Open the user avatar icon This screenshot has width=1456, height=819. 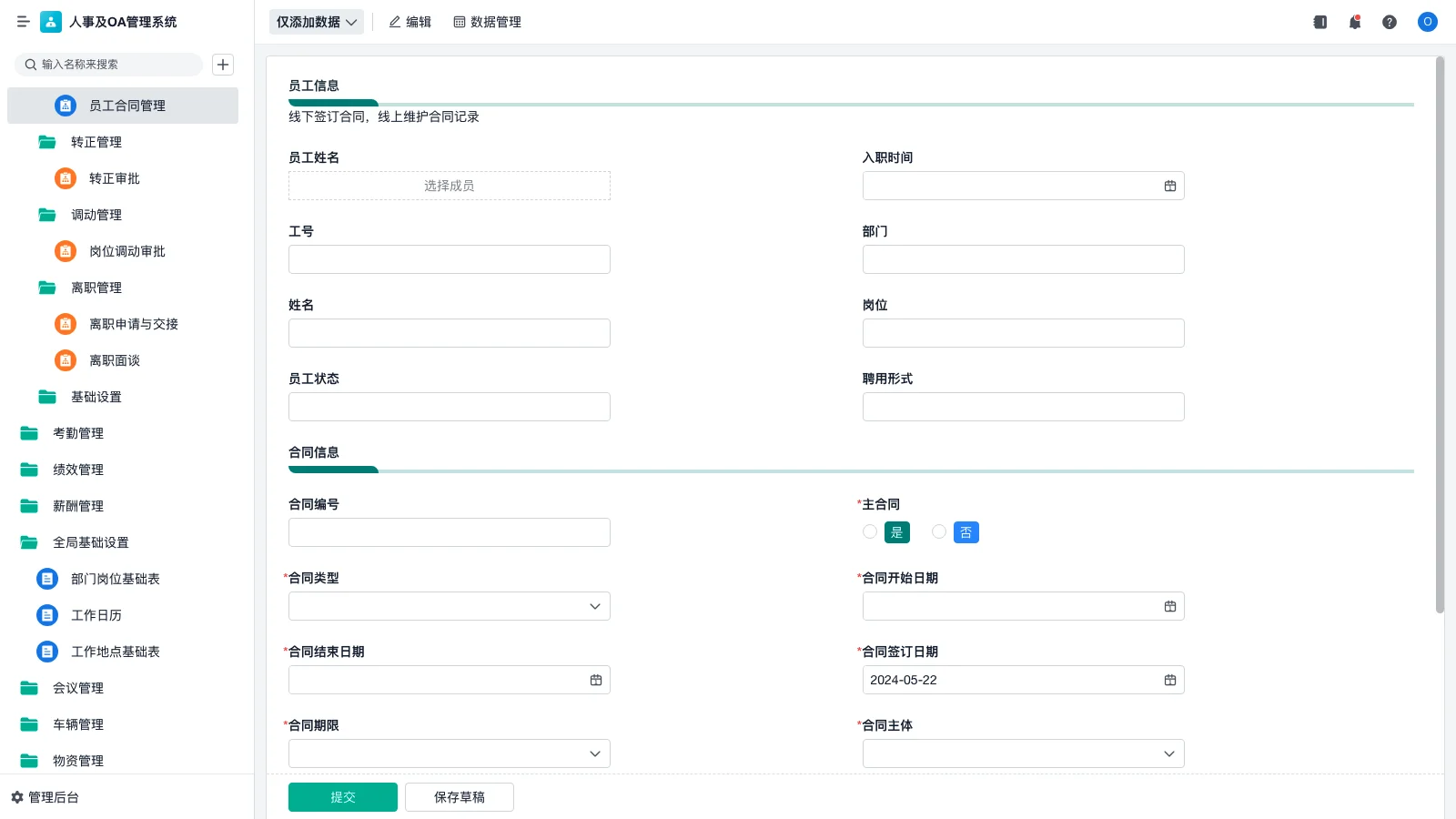point(1426,22)
